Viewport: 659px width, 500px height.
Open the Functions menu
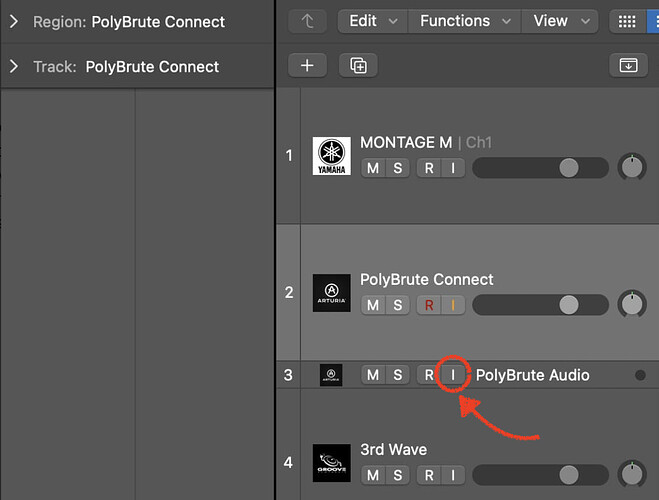(x=464, y=21)
